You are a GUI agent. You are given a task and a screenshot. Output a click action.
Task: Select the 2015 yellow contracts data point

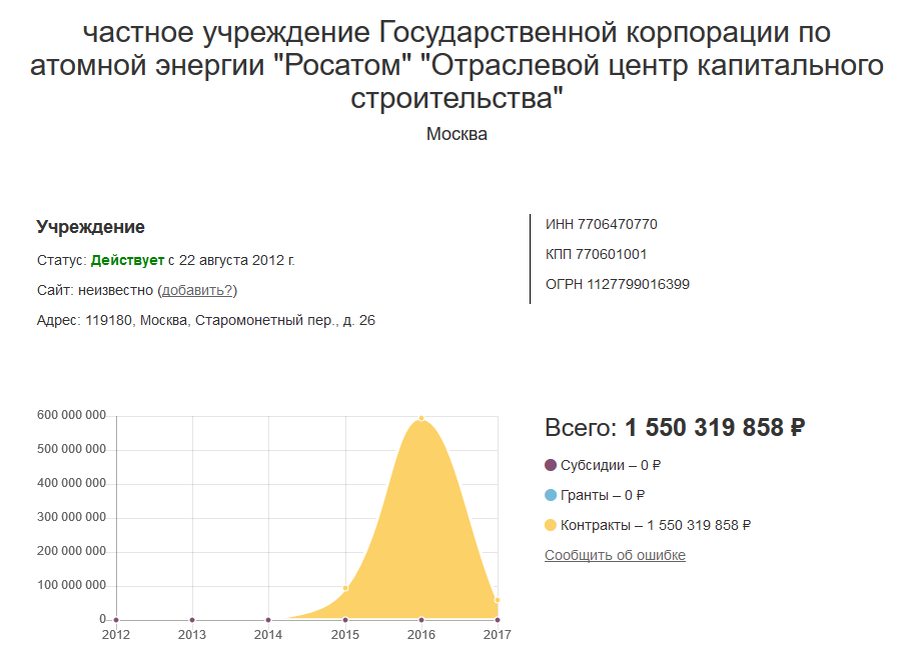point(345,588)
